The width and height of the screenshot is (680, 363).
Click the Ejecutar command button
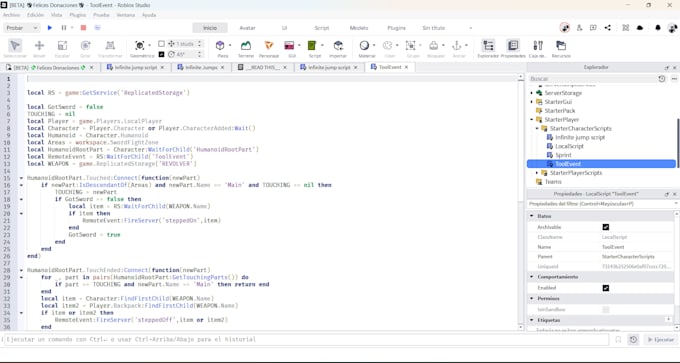point(660,340)
